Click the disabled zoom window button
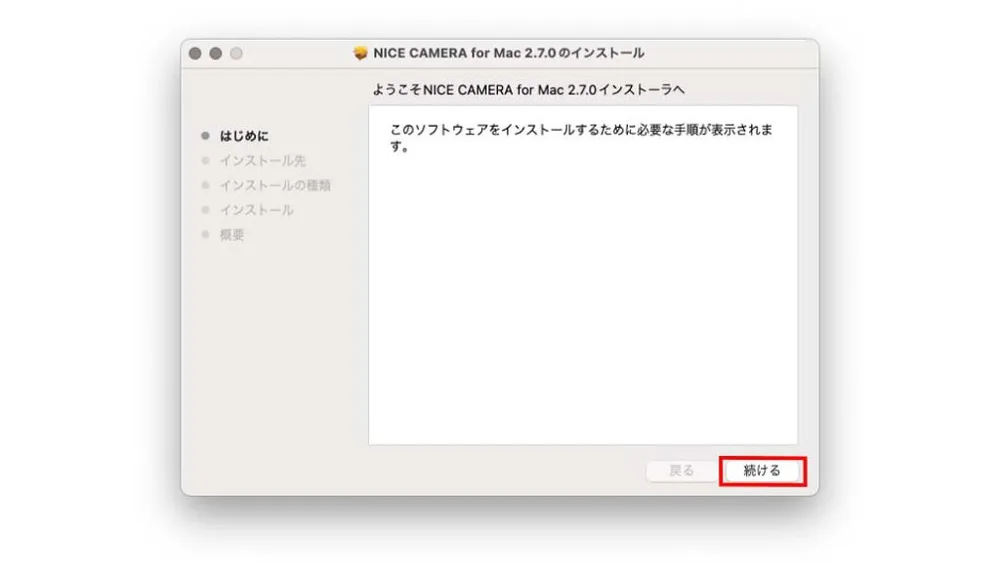 (x=236, y=54)
